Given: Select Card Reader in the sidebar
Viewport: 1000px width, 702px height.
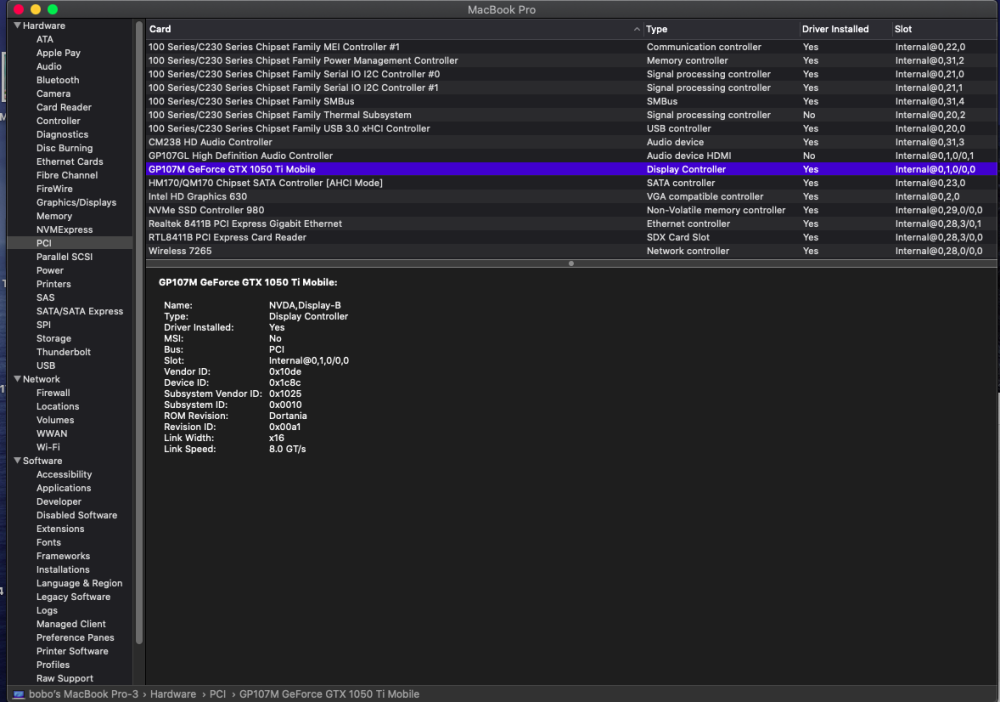Looking at the screenshot, I should pos(64,107).
